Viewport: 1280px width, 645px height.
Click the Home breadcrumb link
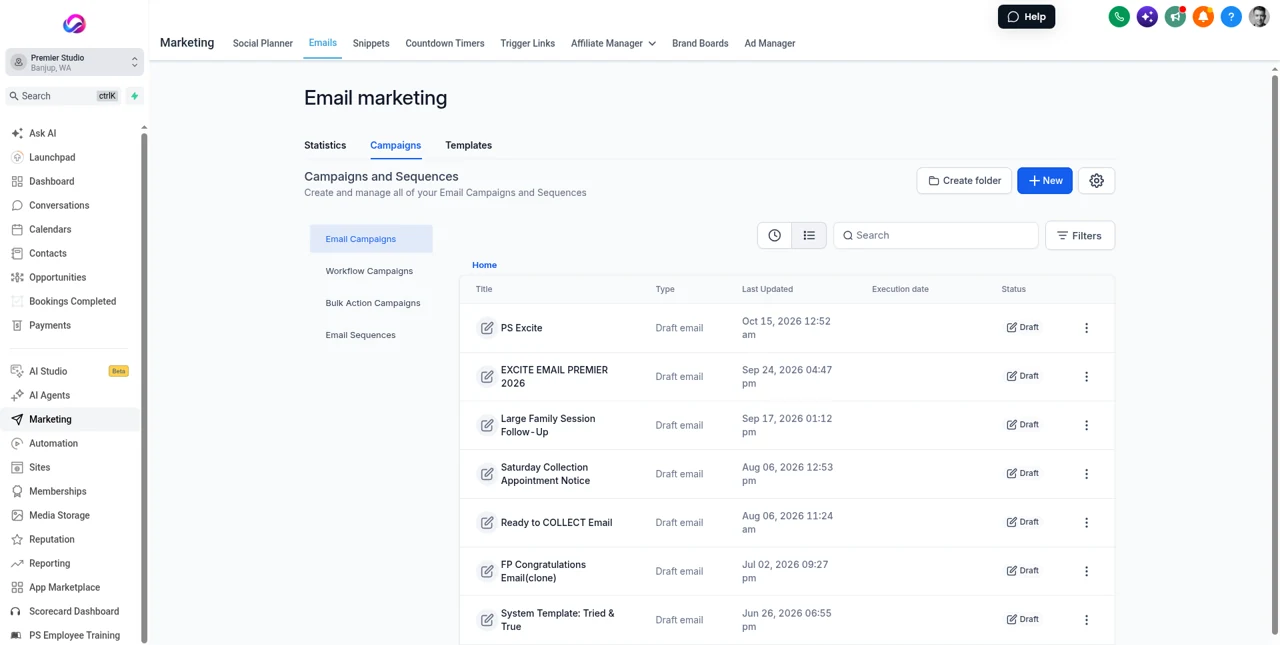pyautogui.click(x=484, y=265)
